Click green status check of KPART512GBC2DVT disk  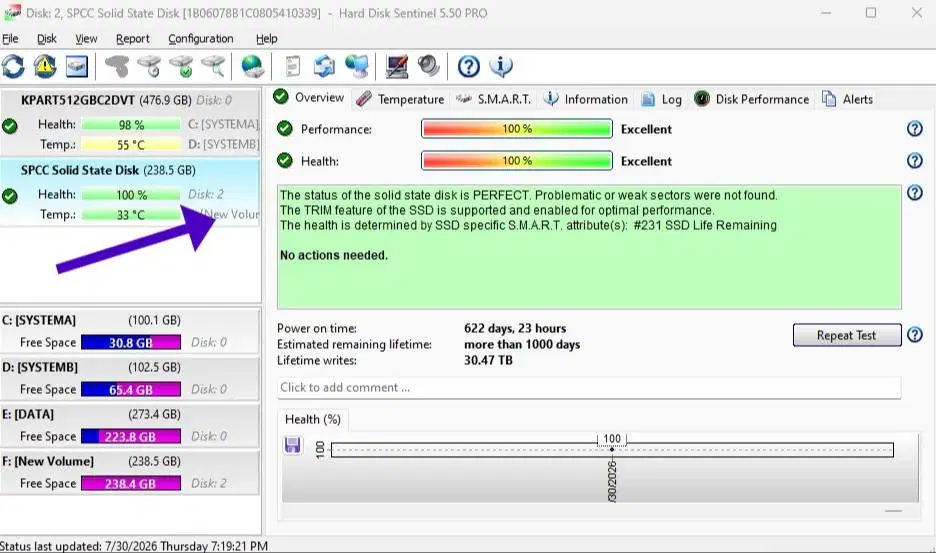point(10,126)
